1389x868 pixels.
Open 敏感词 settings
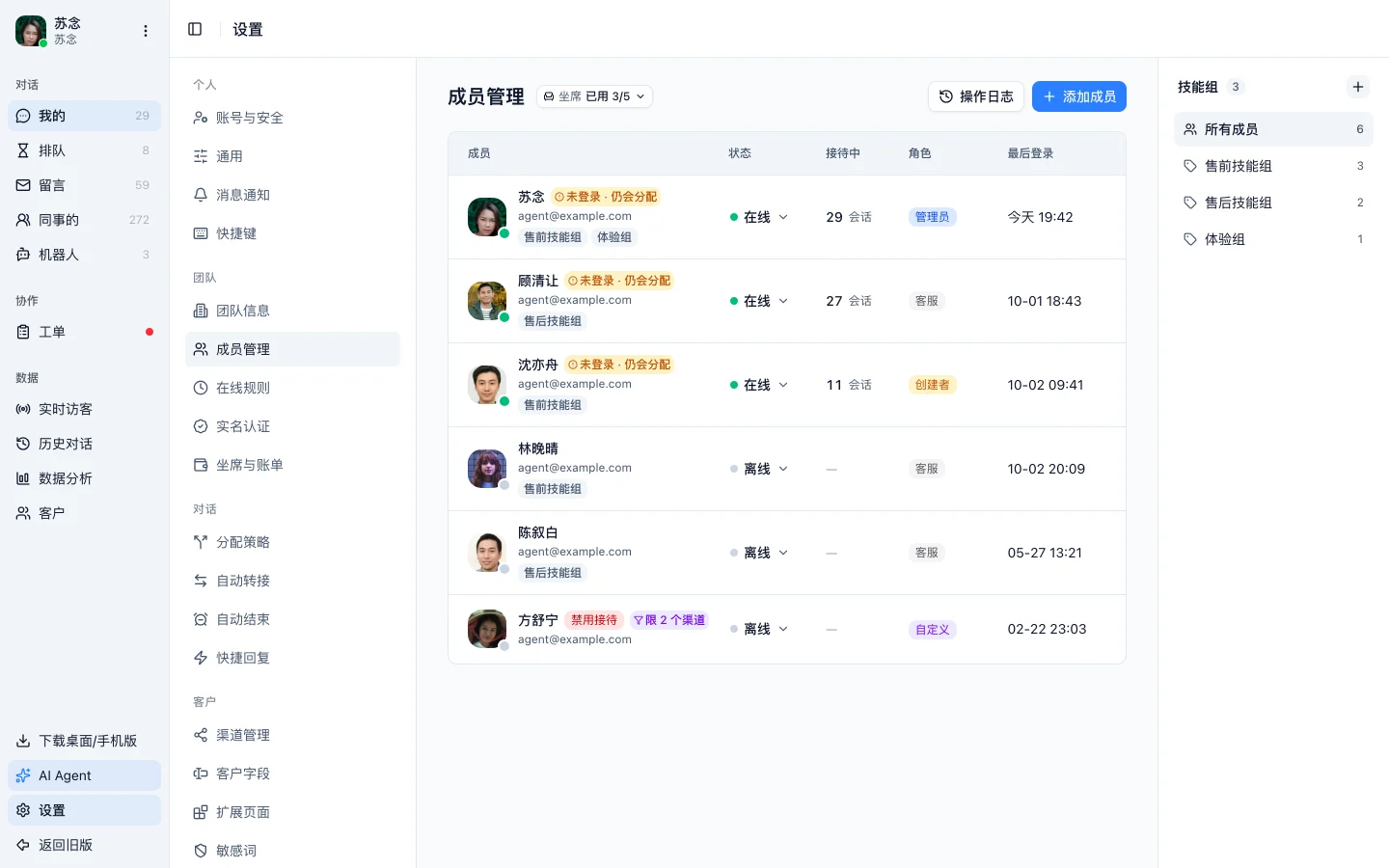(292, 851)
